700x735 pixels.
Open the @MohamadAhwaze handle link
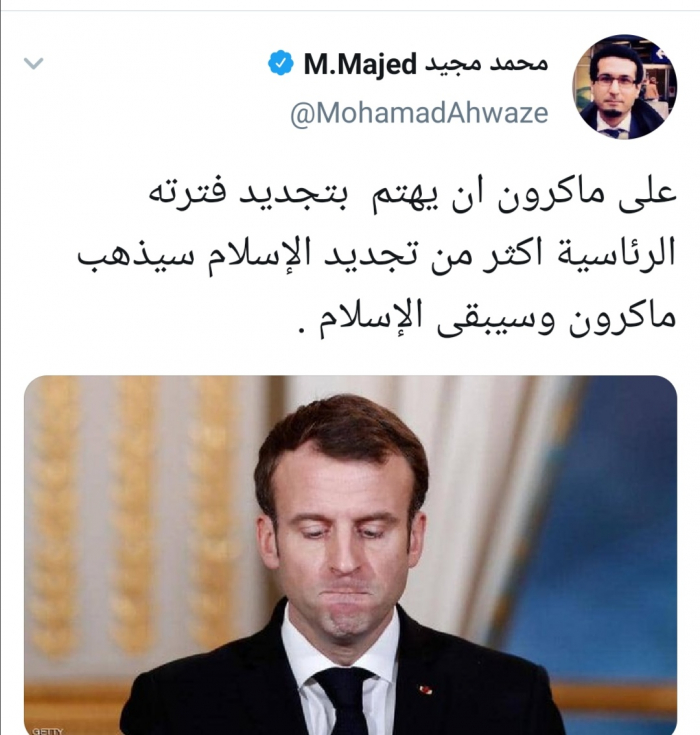click(x=419, y=113)
